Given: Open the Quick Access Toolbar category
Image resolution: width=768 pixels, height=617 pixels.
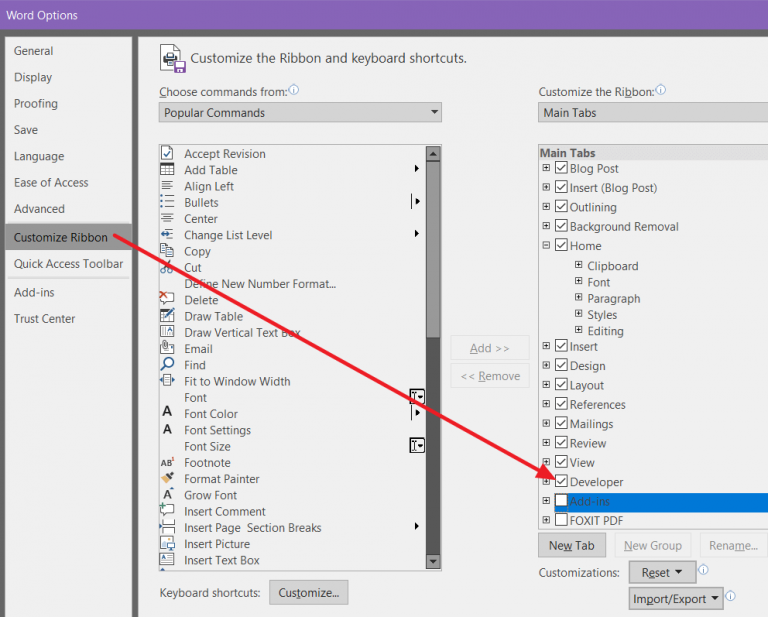Looking at the screenshot, I should [x=69, y=263].
